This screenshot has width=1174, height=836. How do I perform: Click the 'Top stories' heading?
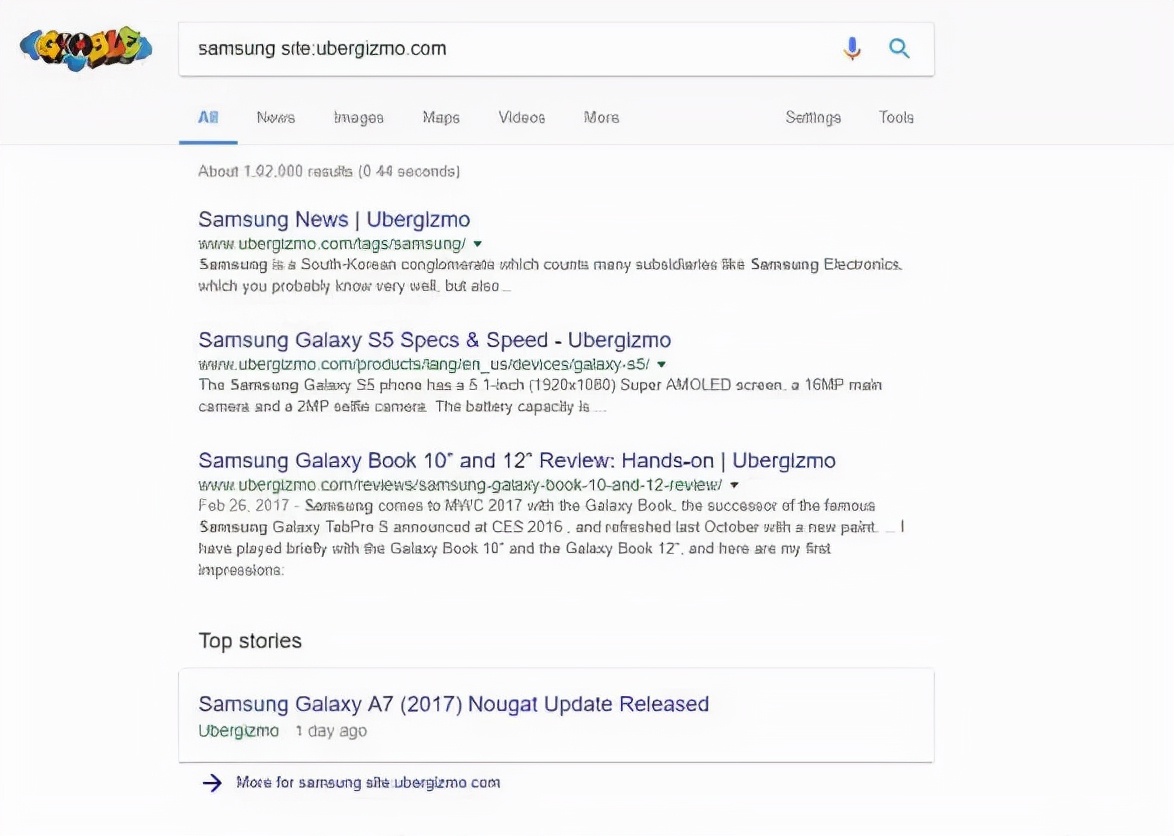click(250, 641)
